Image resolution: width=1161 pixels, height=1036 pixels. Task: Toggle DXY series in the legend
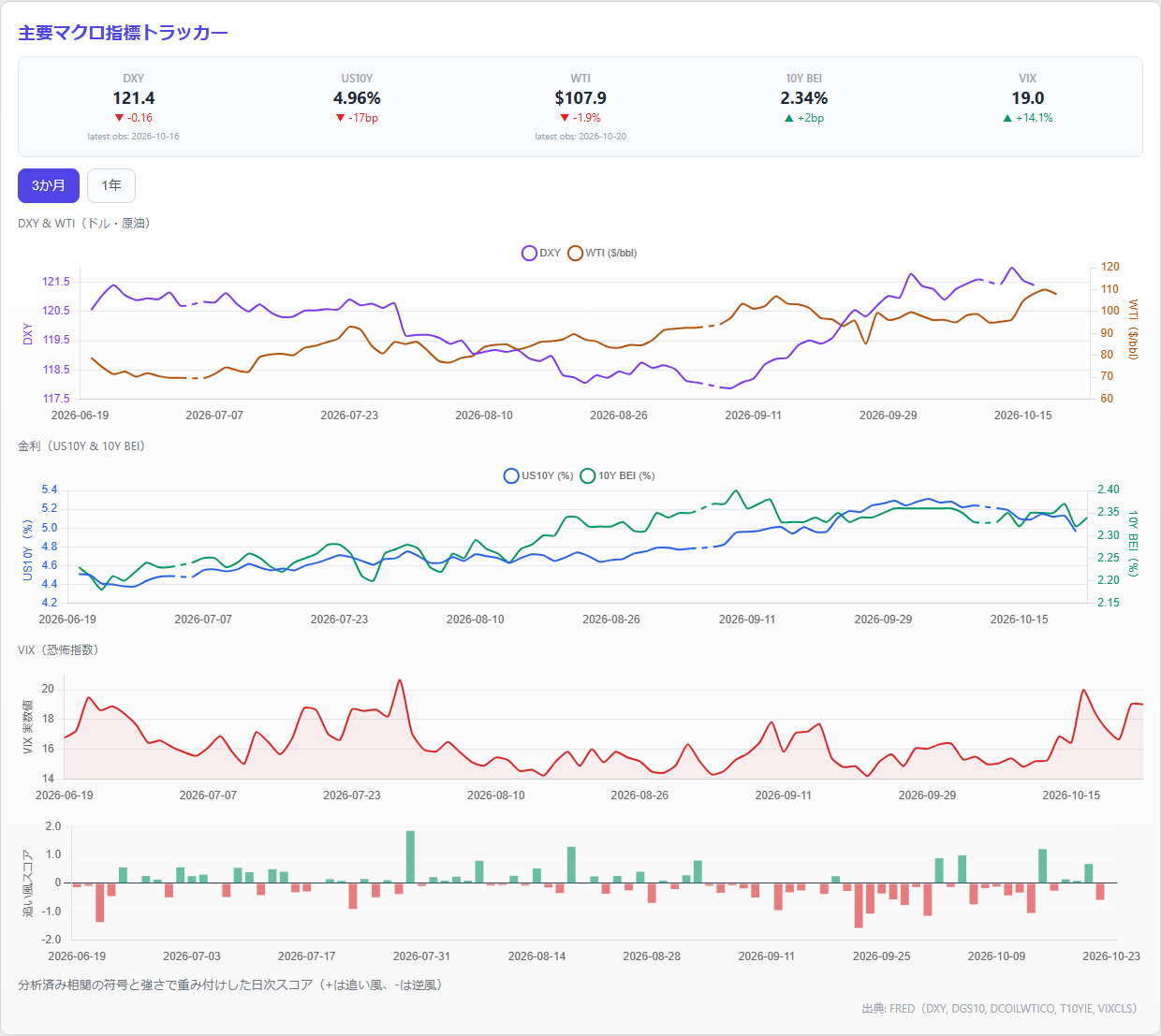click(541, 253)
